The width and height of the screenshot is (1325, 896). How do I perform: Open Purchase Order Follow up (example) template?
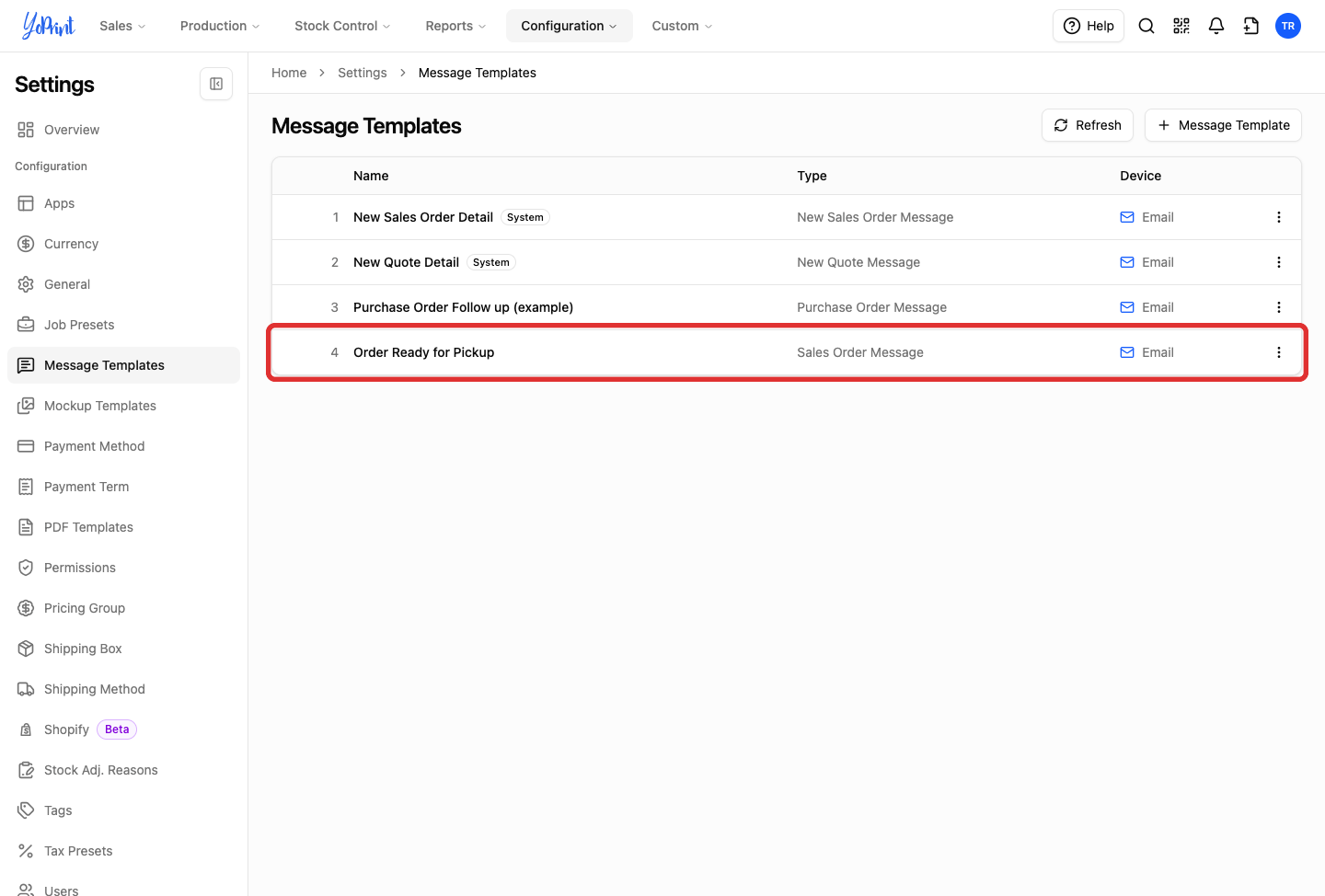tap(463, 307)
